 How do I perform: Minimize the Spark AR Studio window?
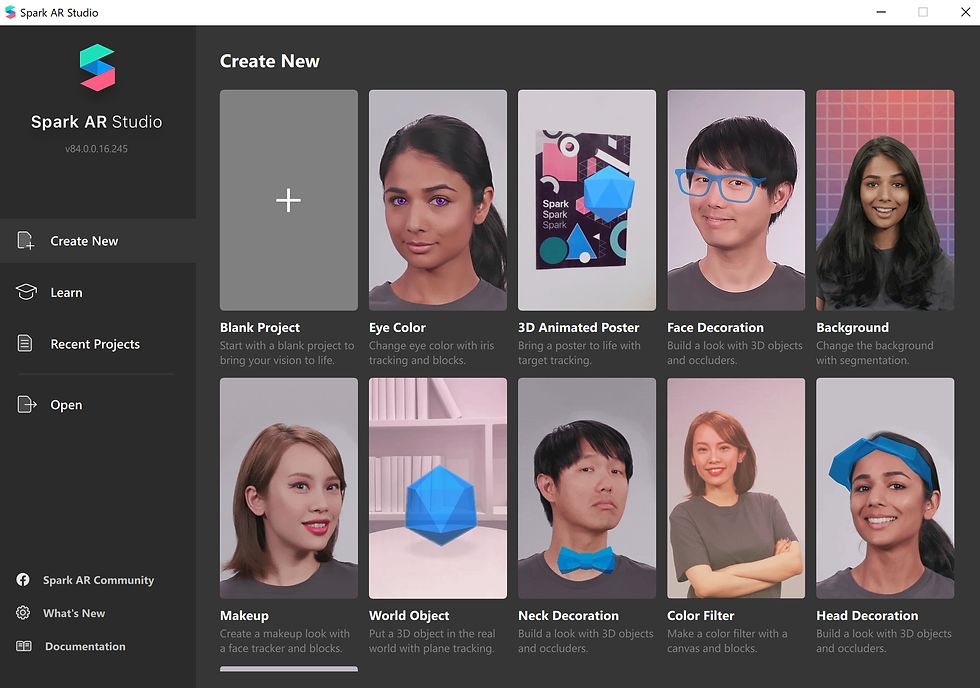(881, 12)
